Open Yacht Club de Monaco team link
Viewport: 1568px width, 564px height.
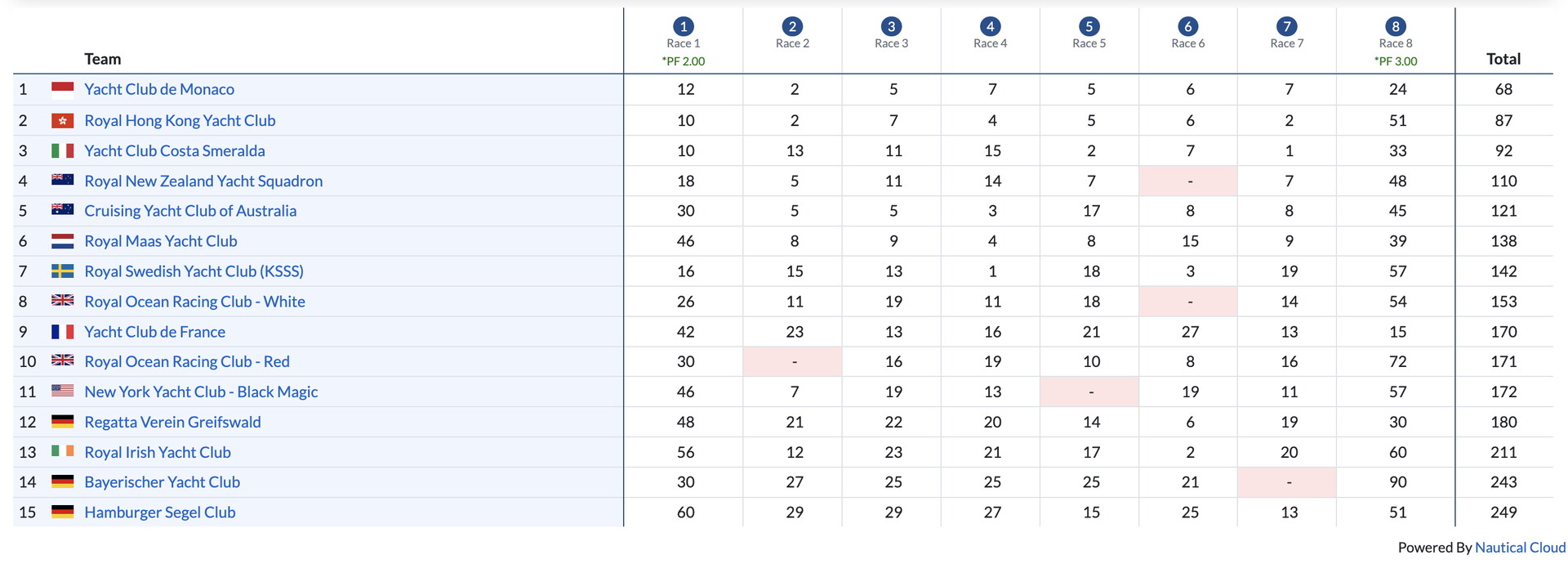(x=159, y=90)
